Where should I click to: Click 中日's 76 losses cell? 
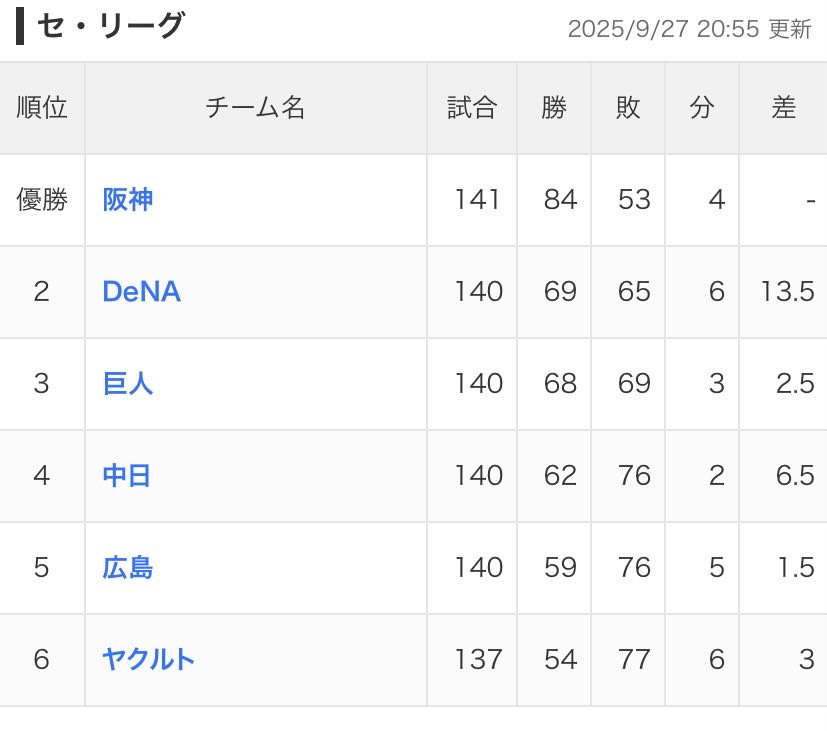point(634,476)
